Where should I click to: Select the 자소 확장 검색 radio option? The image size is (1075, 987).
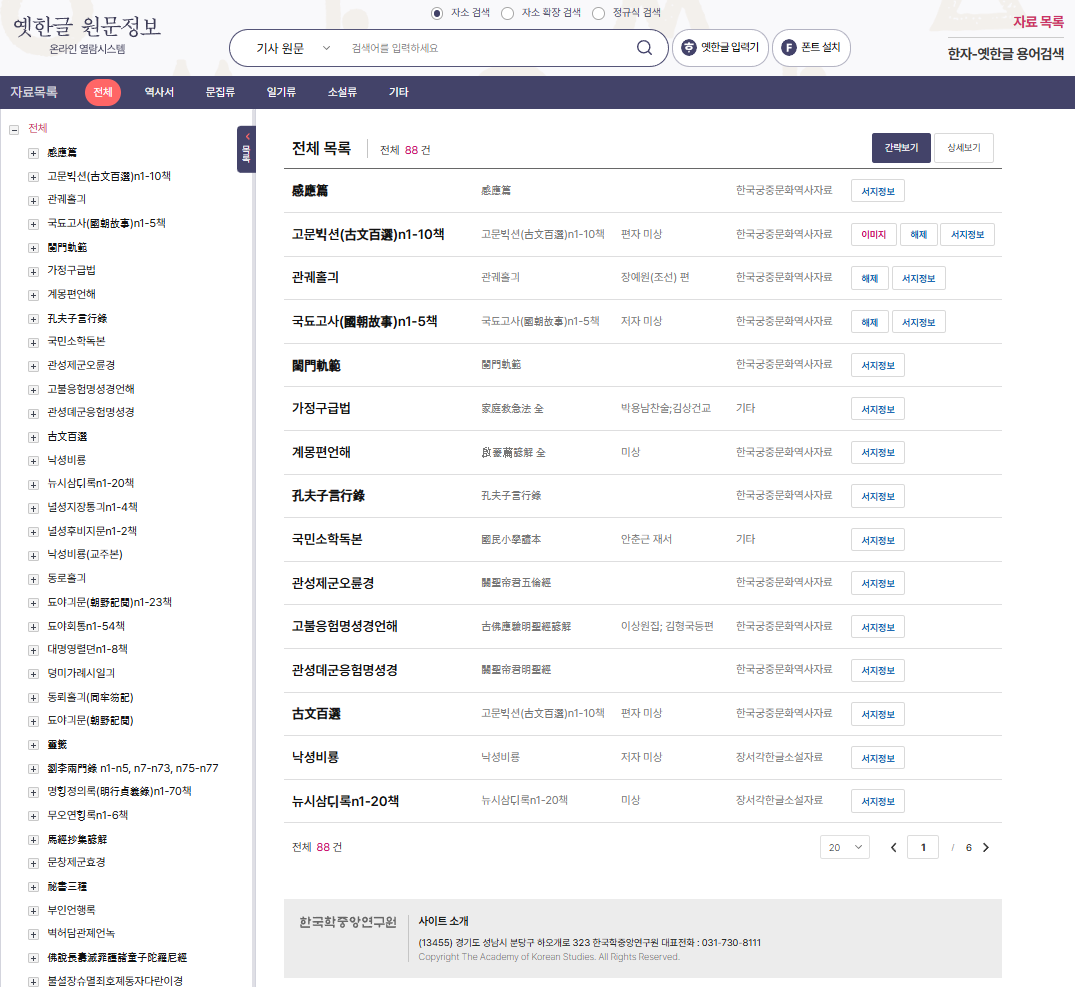point(507,13)
